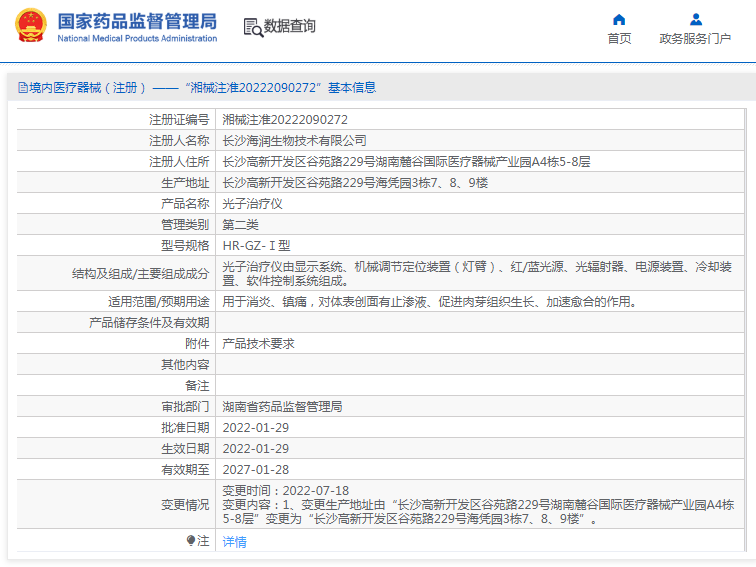This screenshot has height=567, width=756.
Task: Click the 变更情况 label
Action: click(x=185, y=505)
